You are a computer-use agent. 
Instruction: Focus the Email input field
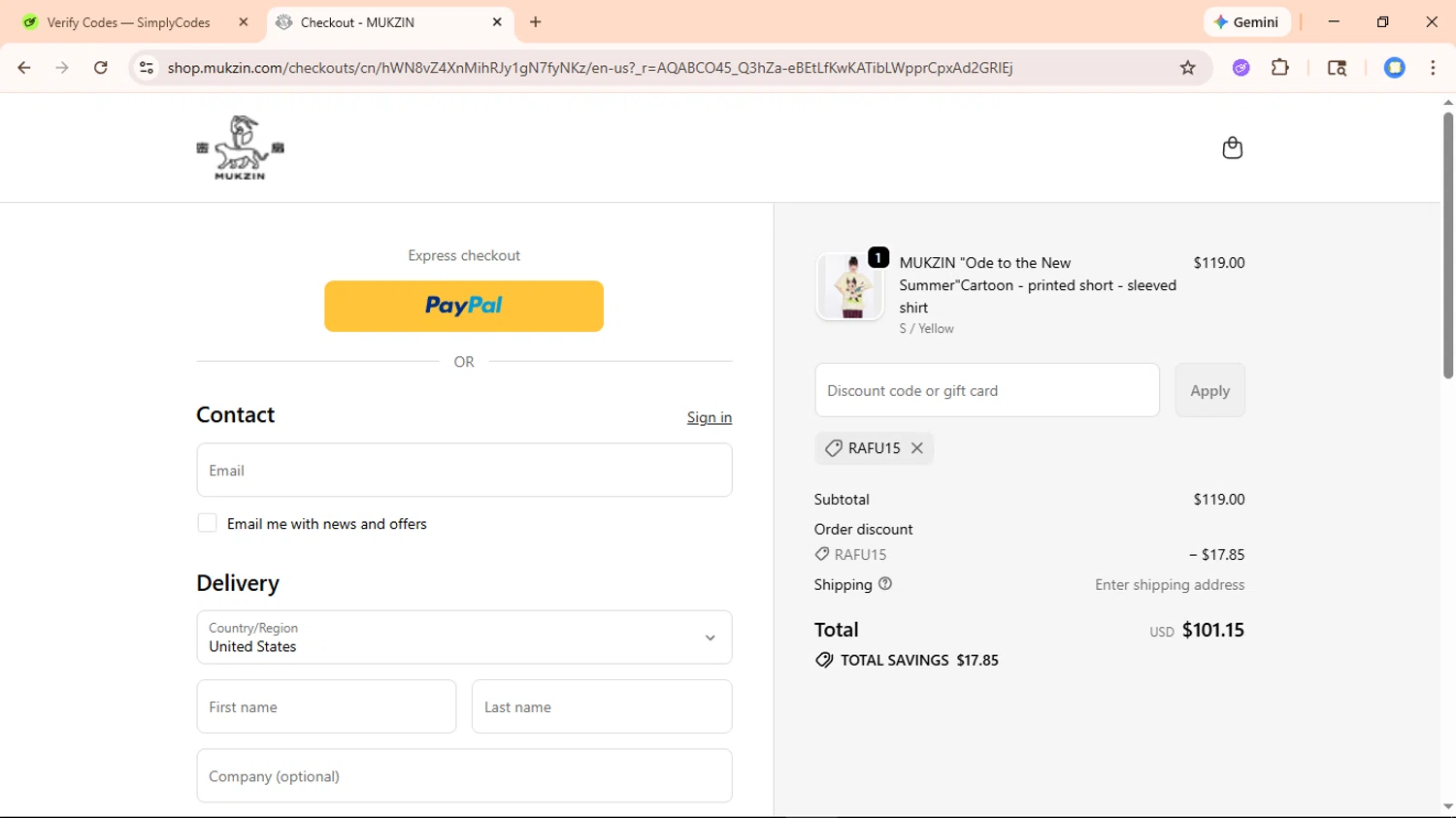[464, 471]
